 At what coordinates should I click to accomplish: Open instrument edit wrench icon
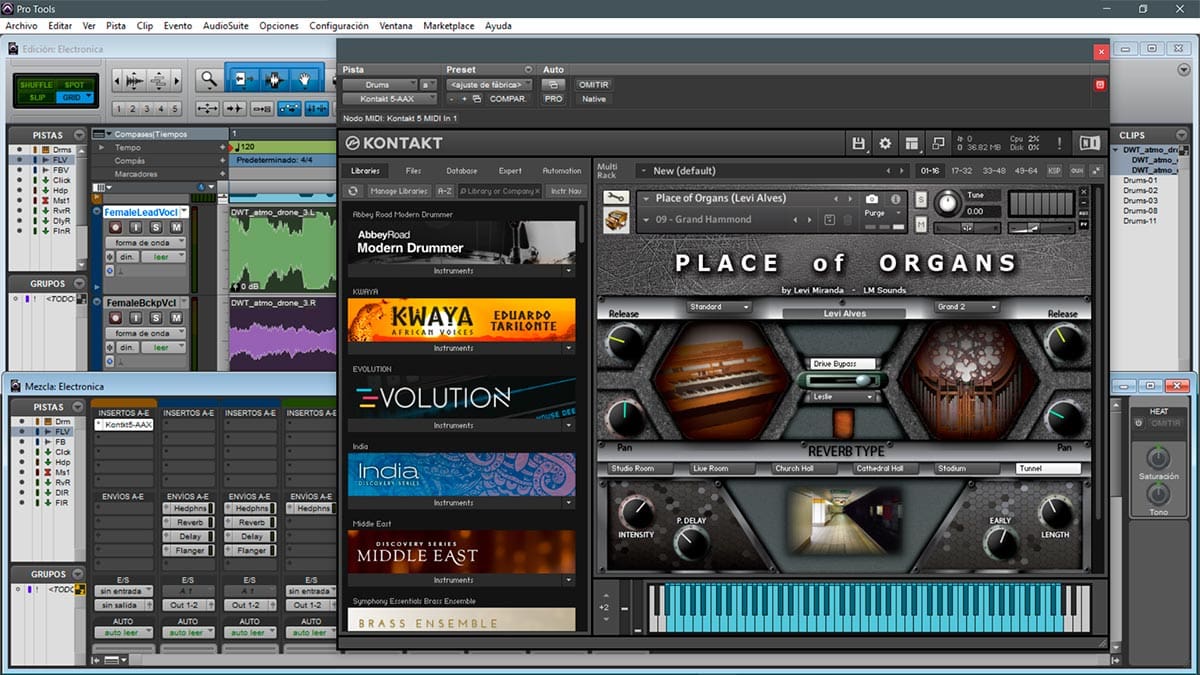point(617,198)
